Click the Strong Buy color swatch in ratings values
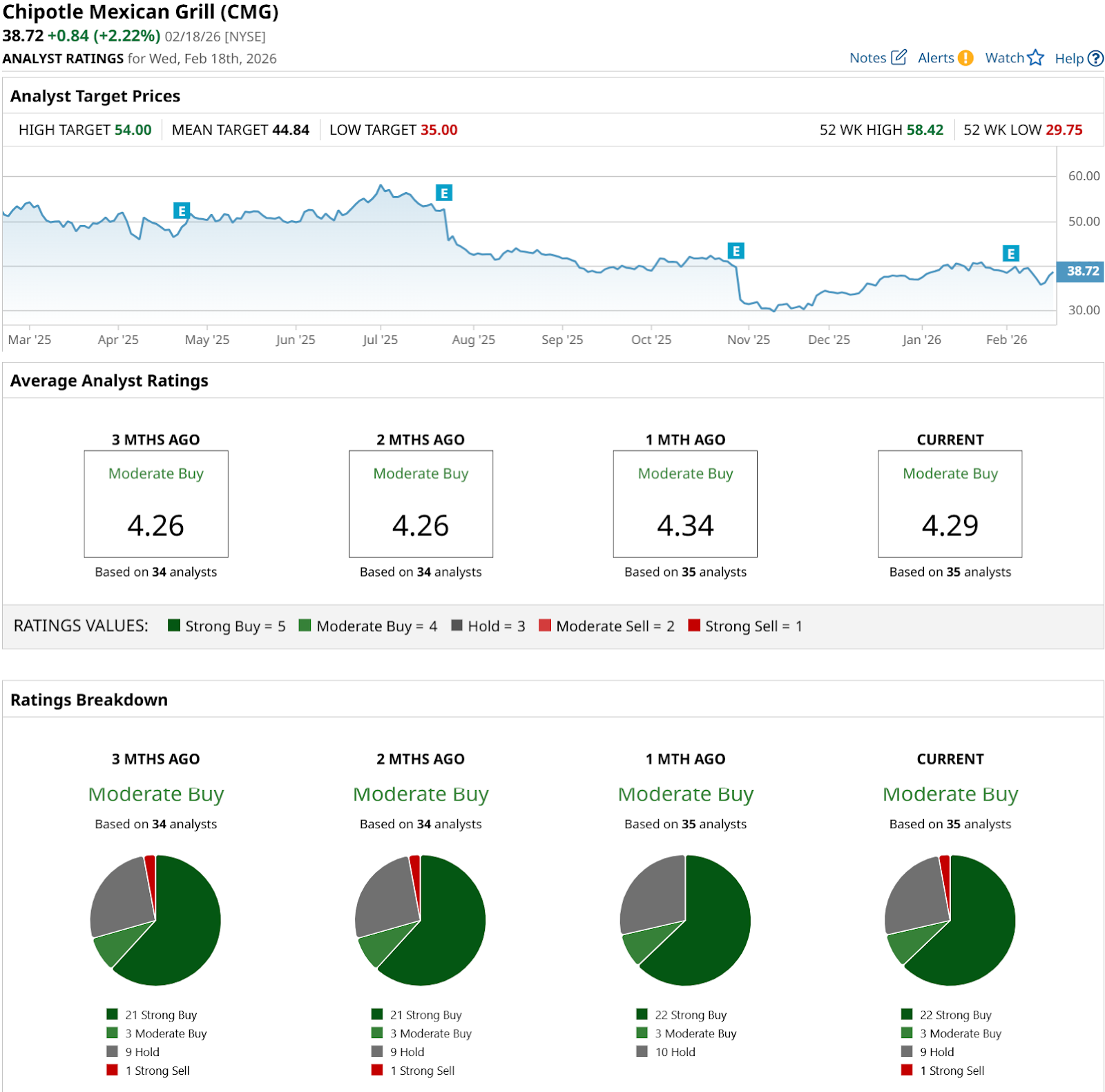This screenshot has width=1105, height=1092. (x=174, y=626)
